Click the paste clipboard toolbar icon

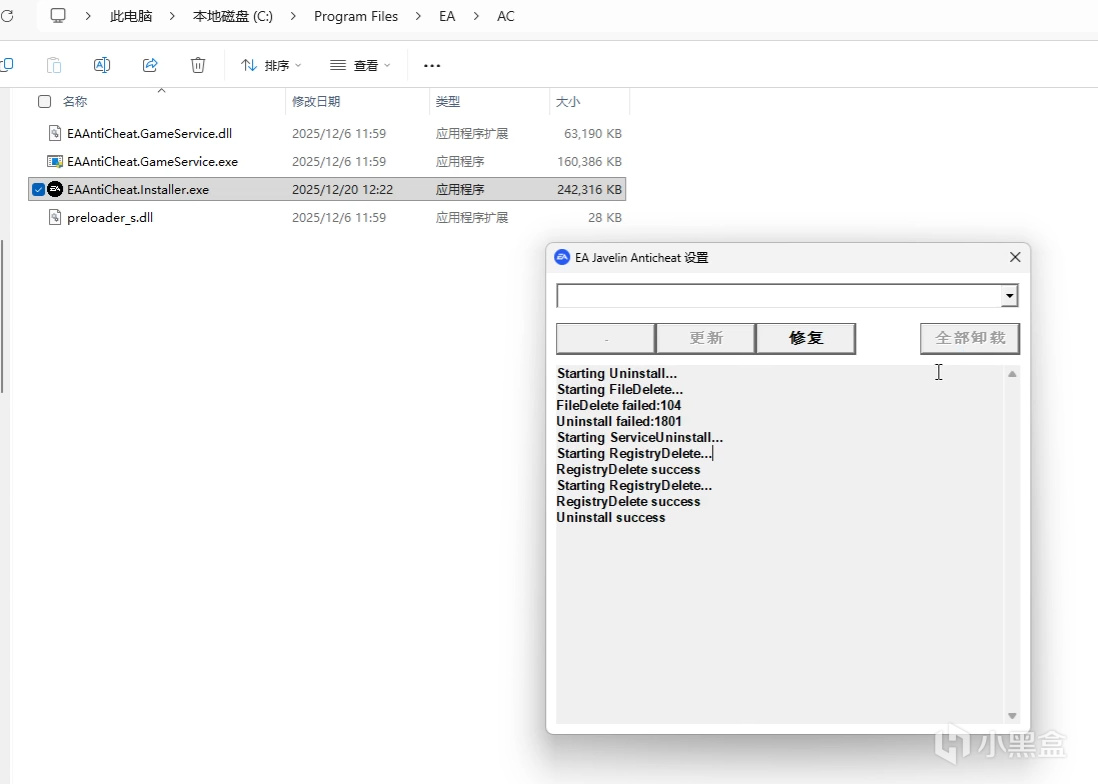point(54,65)
